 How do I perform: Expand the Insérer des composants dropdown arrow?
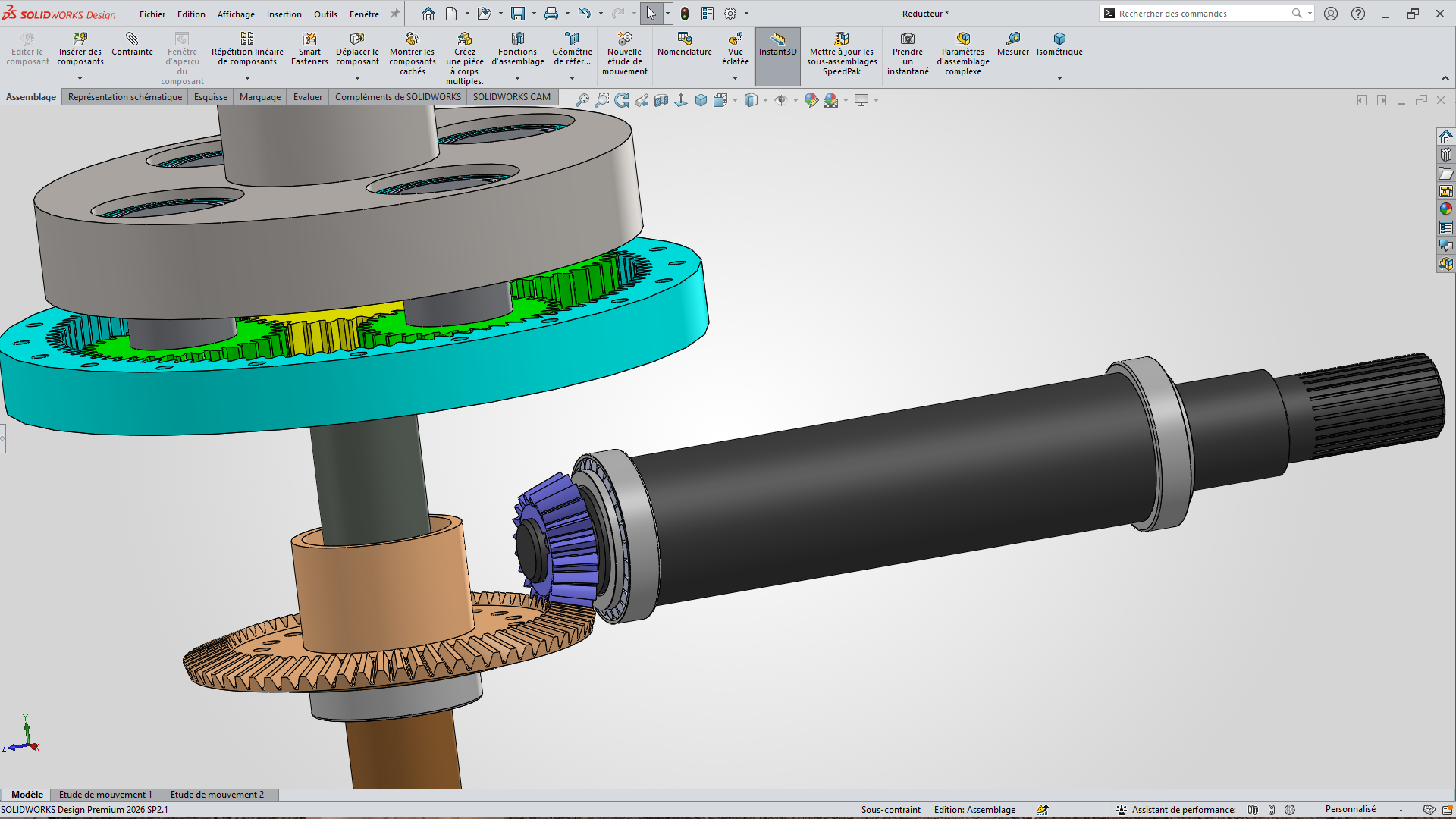(x=80, y=78)
